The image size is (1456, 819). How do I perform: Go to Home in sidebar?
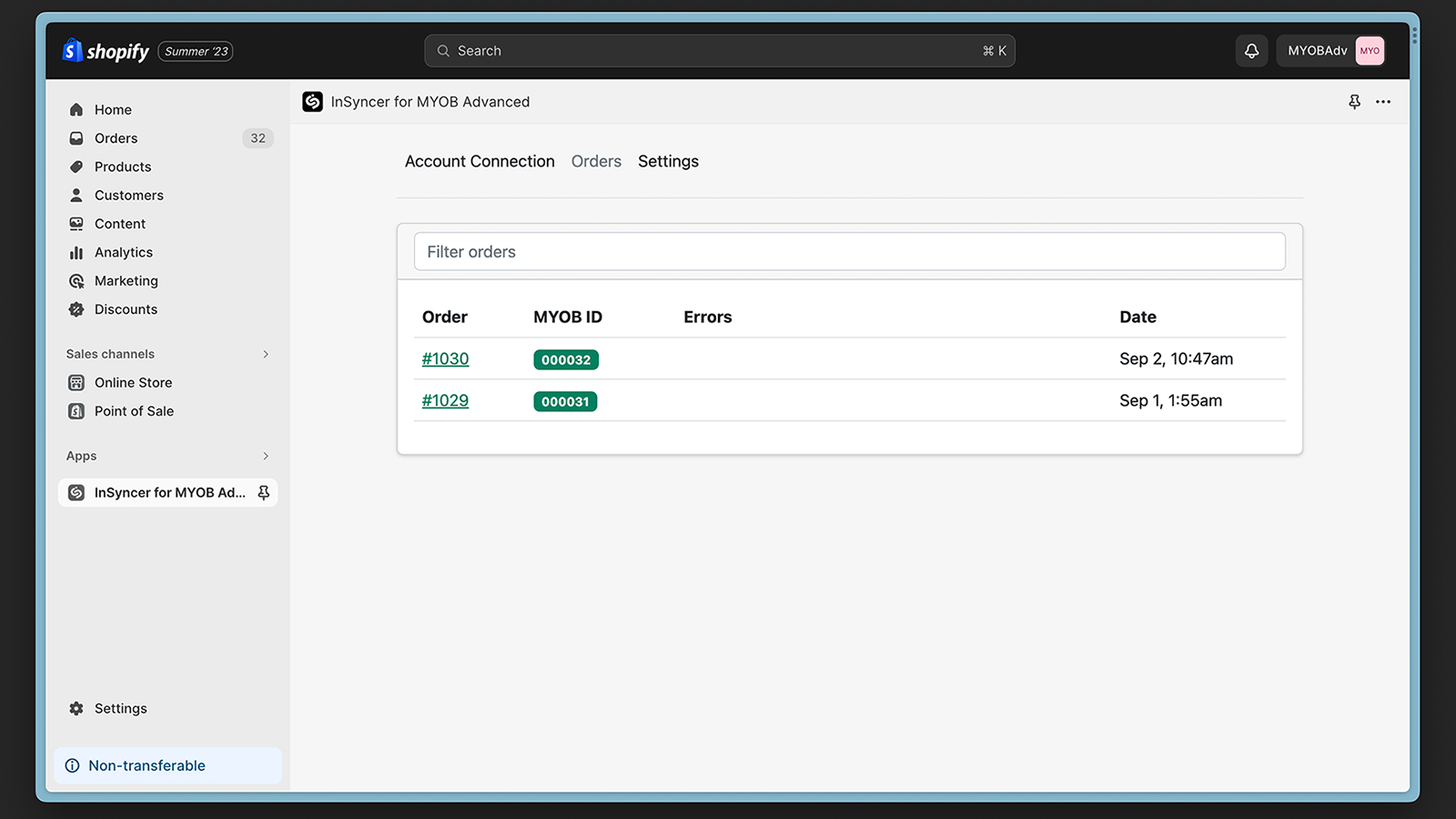click(113, 109)
